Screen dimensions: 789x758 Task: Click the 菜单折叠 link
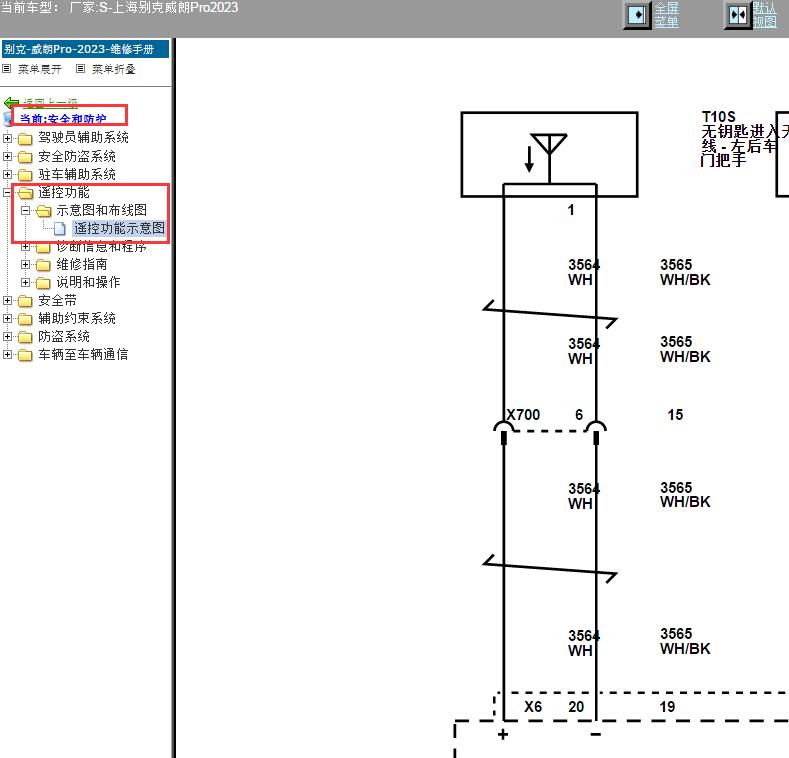(114, 69)
